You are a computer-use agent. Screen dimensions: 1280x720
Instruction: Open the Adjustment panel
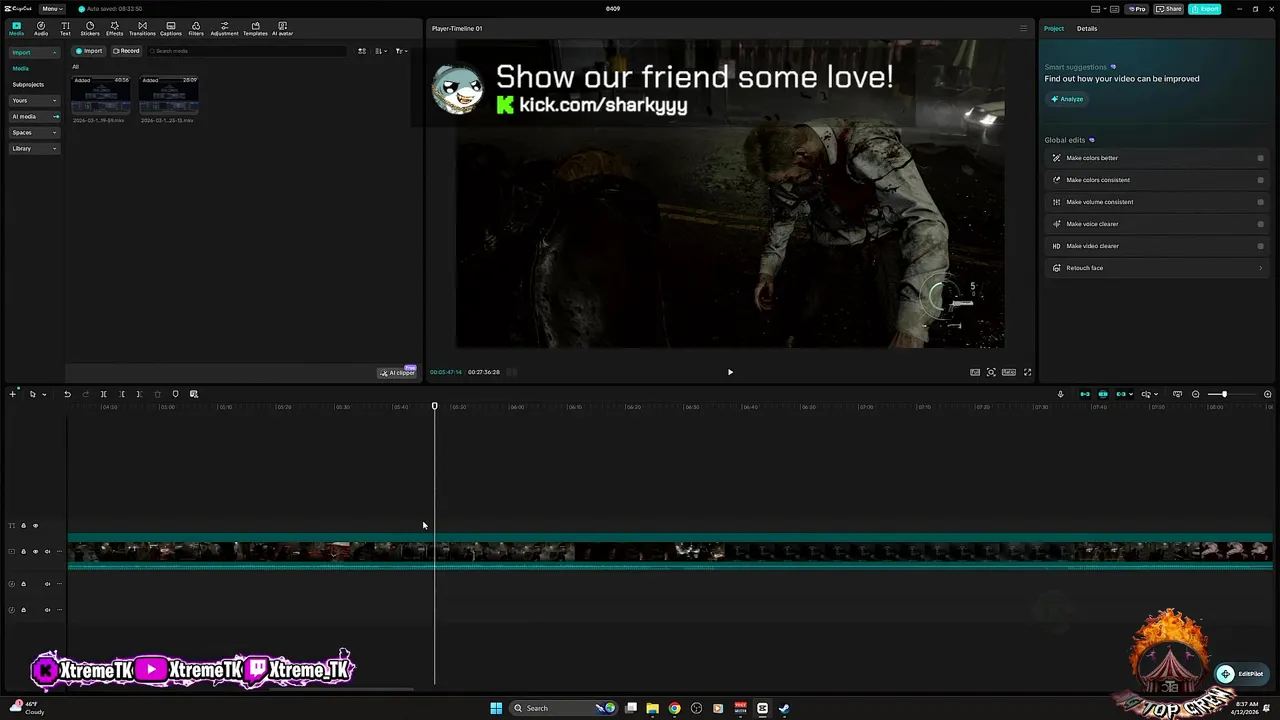click(x=224, y=28)
